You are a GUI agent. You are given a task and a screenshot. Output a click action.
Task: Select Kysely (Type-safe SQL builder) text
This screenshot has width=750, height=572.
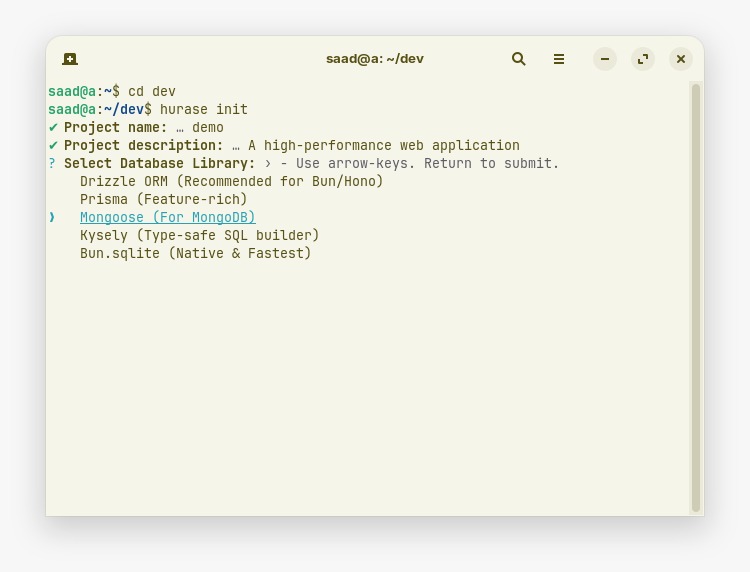click(199, 235)
